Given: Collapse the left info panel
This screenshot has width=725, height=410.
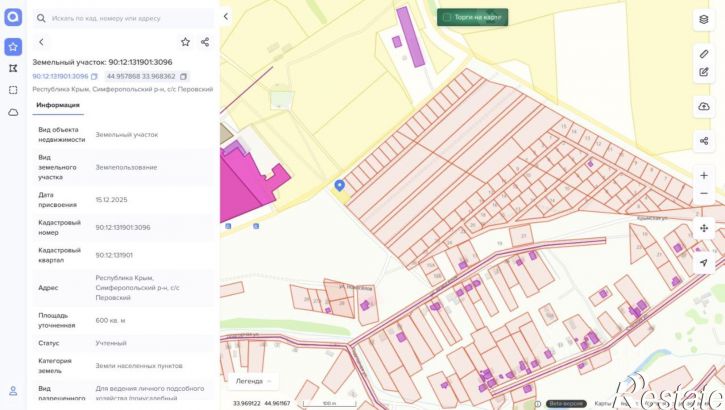Looking at the screenshot, I should pos(226,17).
